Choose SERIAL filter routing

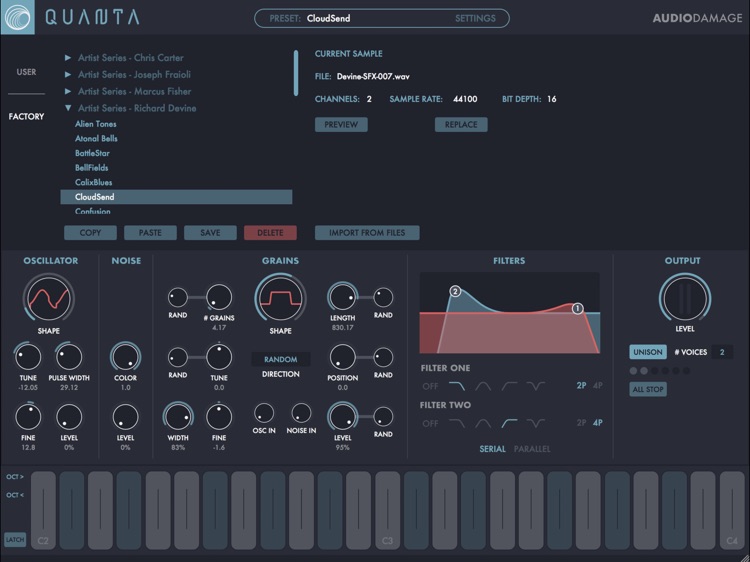[492, 449]
